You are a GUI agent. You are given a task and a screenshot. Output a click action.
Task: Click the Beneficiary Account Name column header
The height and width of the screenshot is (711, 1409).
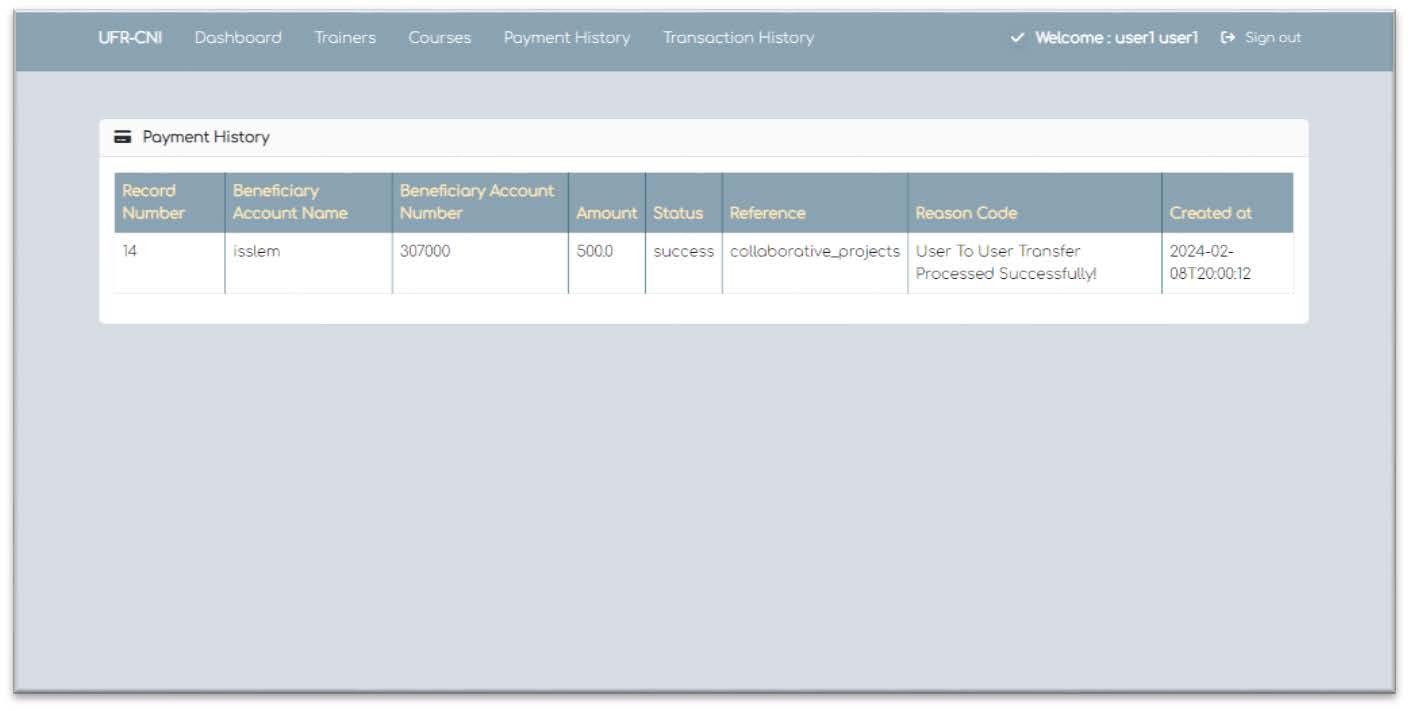290,202
